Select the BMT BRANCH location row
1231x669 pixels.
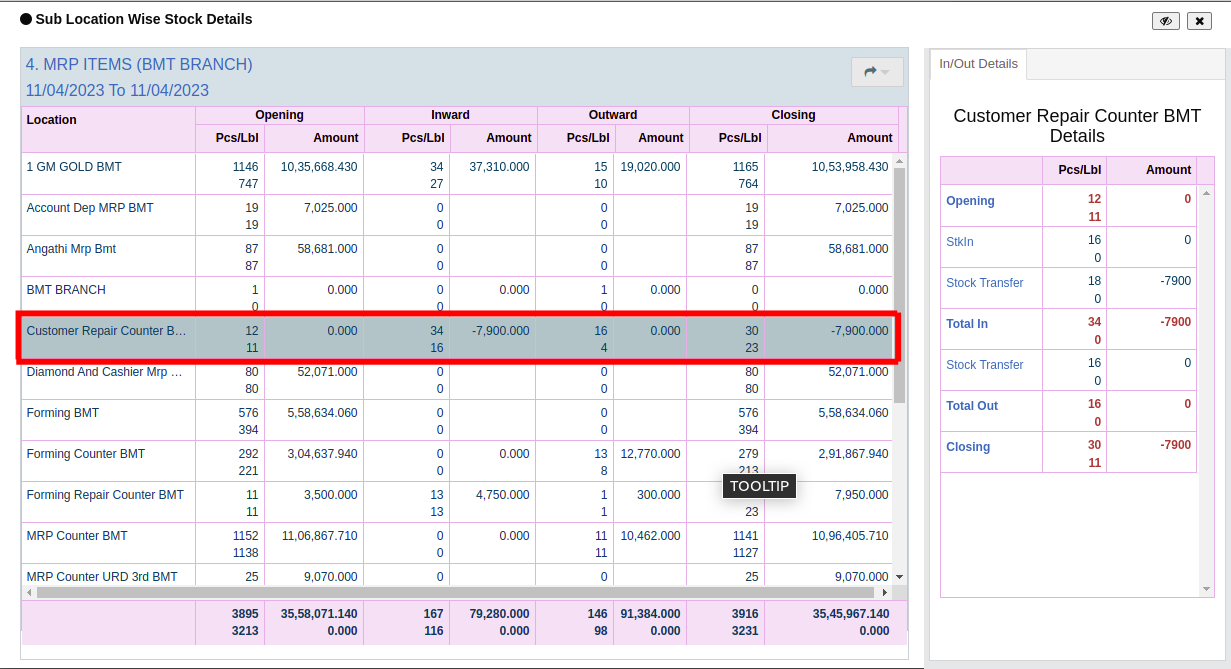tap(457, 296)
